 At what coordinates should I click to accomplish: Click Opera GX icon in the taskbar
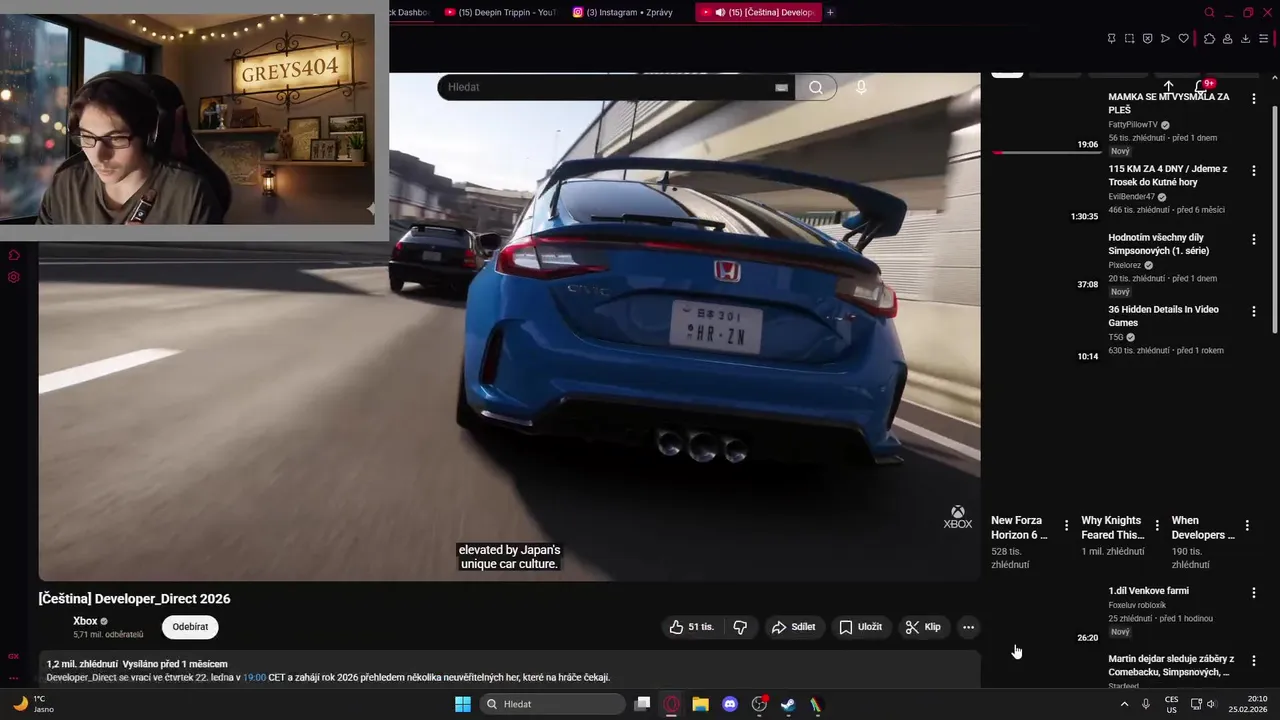pos(672,704)
